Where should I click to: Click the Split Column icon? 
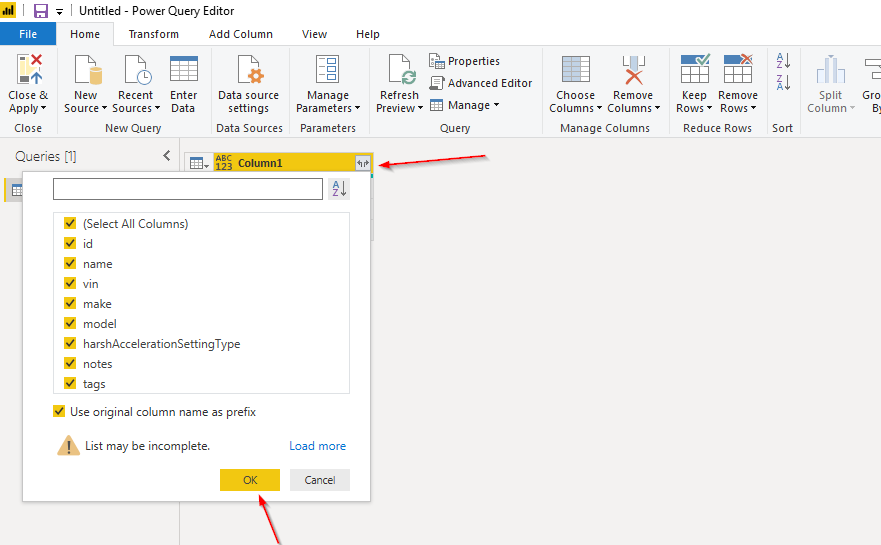830,69
